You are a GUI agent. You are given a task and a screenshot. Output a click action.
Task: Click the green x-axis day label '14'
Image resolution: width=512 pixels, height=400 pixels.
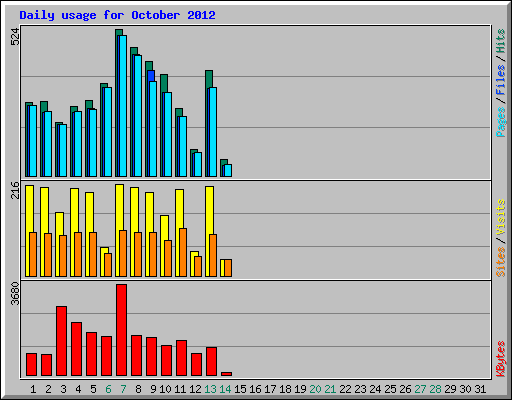(225, 389)
